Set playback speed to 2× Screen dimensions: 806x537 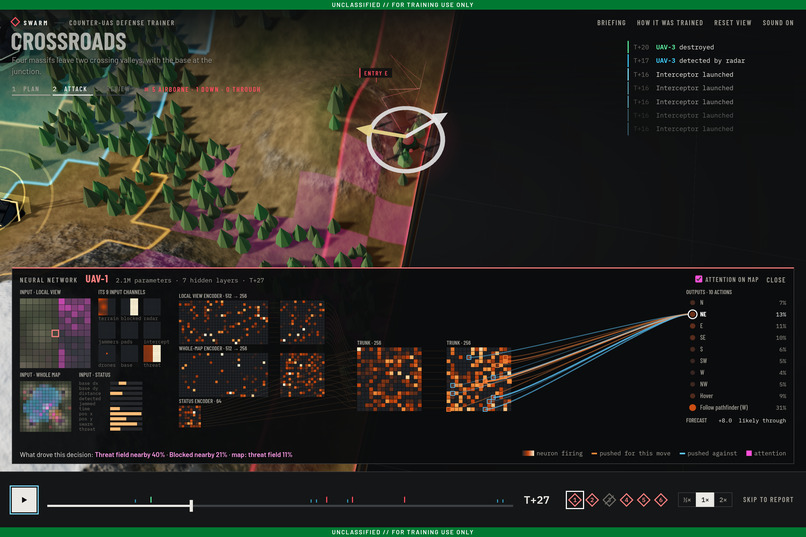click(723, 499)
